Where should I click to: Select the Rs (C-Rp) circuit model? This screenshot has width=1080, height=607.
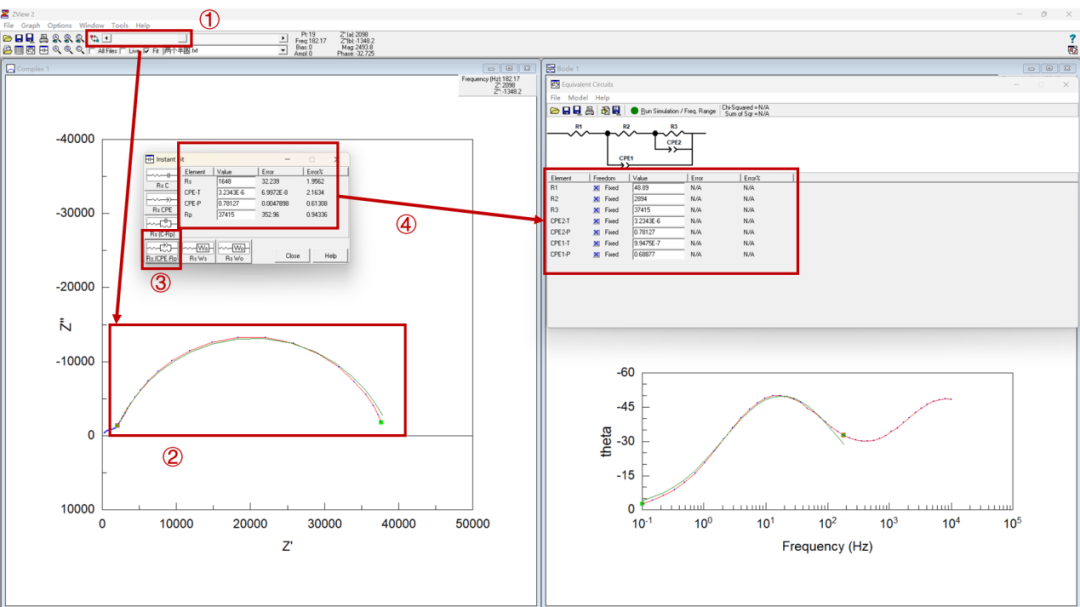coord(162,227)
